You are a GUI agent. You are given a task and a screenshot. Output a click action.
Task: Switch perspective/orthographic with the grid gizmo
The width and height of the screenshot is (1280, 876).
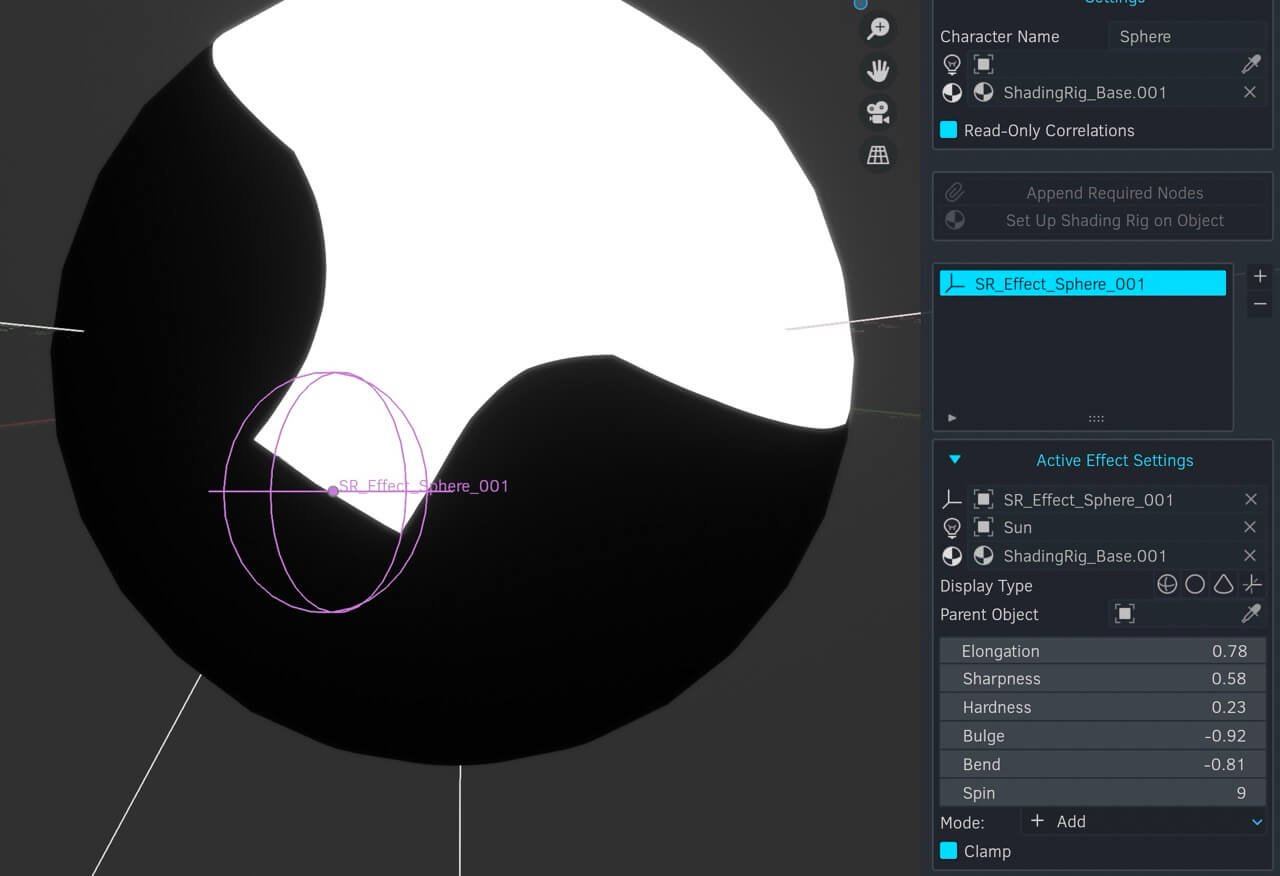878,155
